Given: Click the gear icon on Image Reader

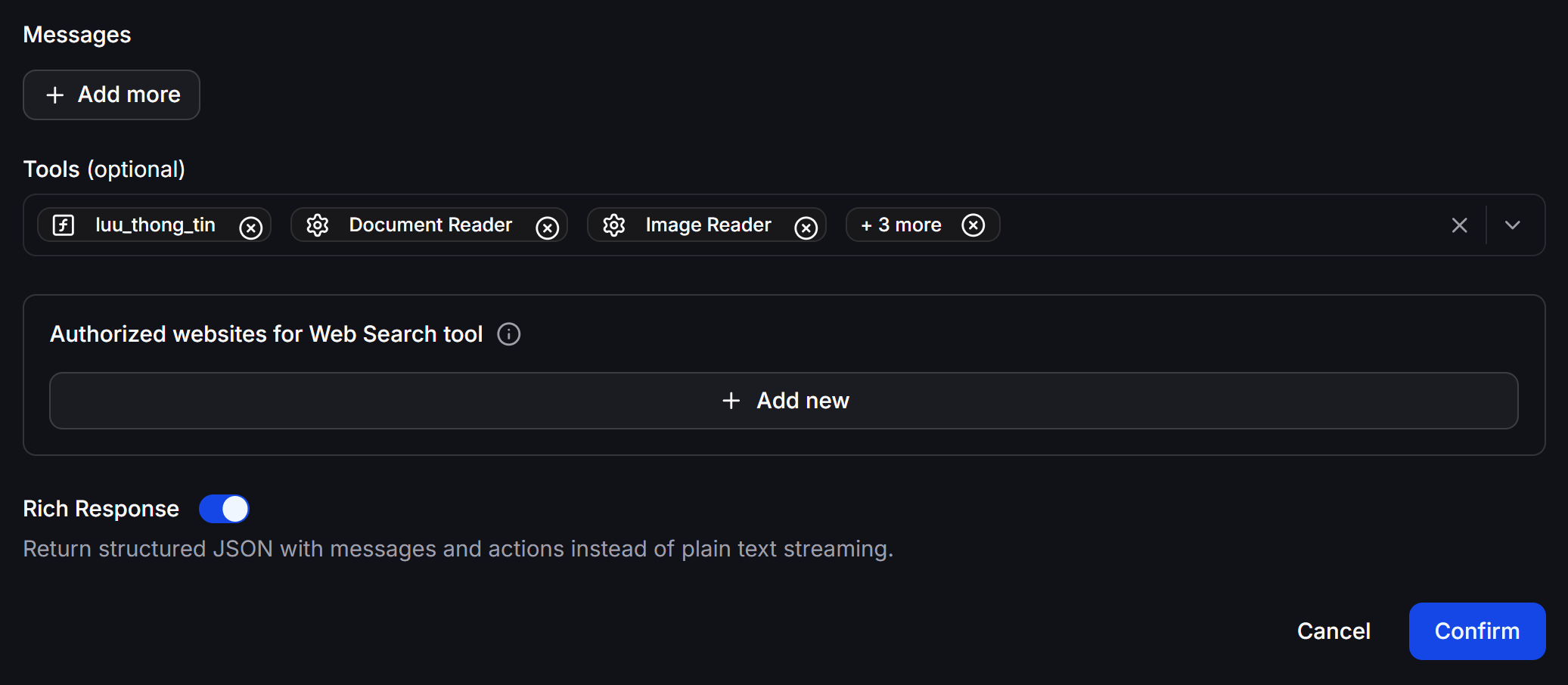Looking at the screenshot, I should click(614, 225).
